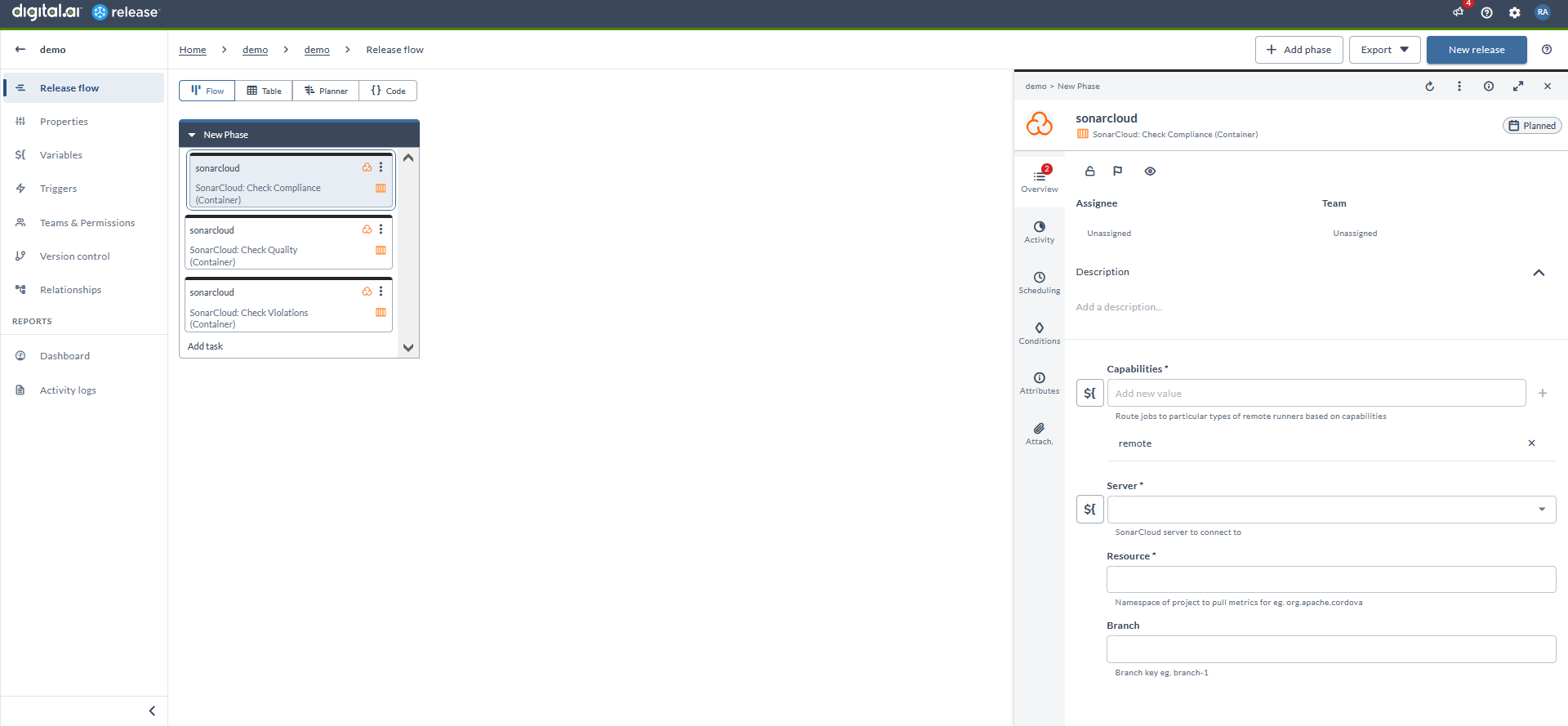Switch to Planner view
This screenshot has height=726, width=1568.
click(x=326, y=91)
